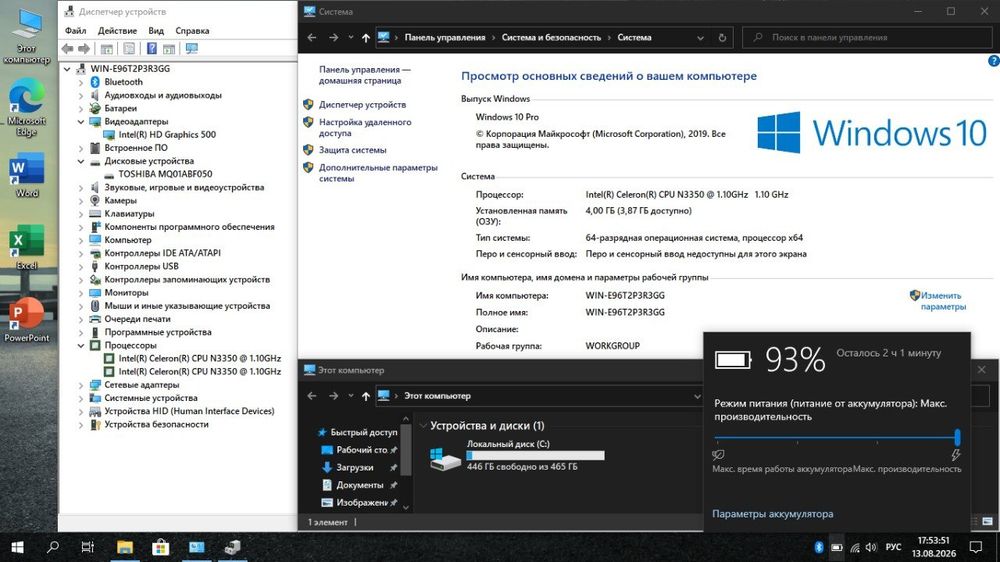Open 'Настройка удаленного доступа' link
The height and width of the screenshot is (562, 1000).
coord(365,128)
